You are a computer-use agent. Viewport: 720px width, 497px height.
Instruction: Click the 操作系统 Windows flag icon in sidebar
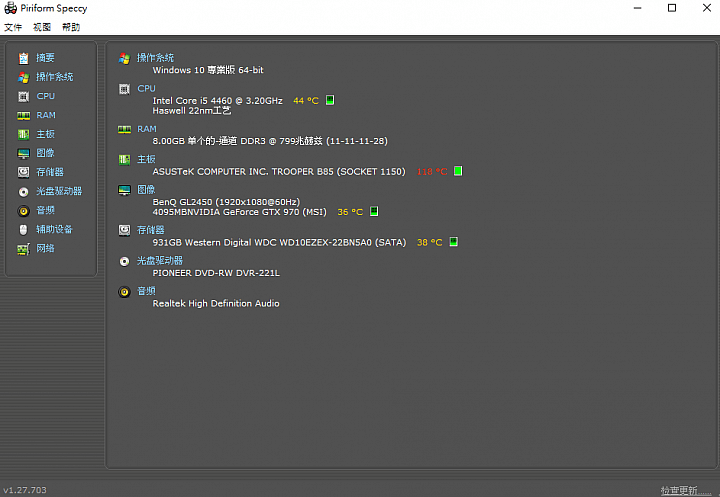(x=23, y=78)
